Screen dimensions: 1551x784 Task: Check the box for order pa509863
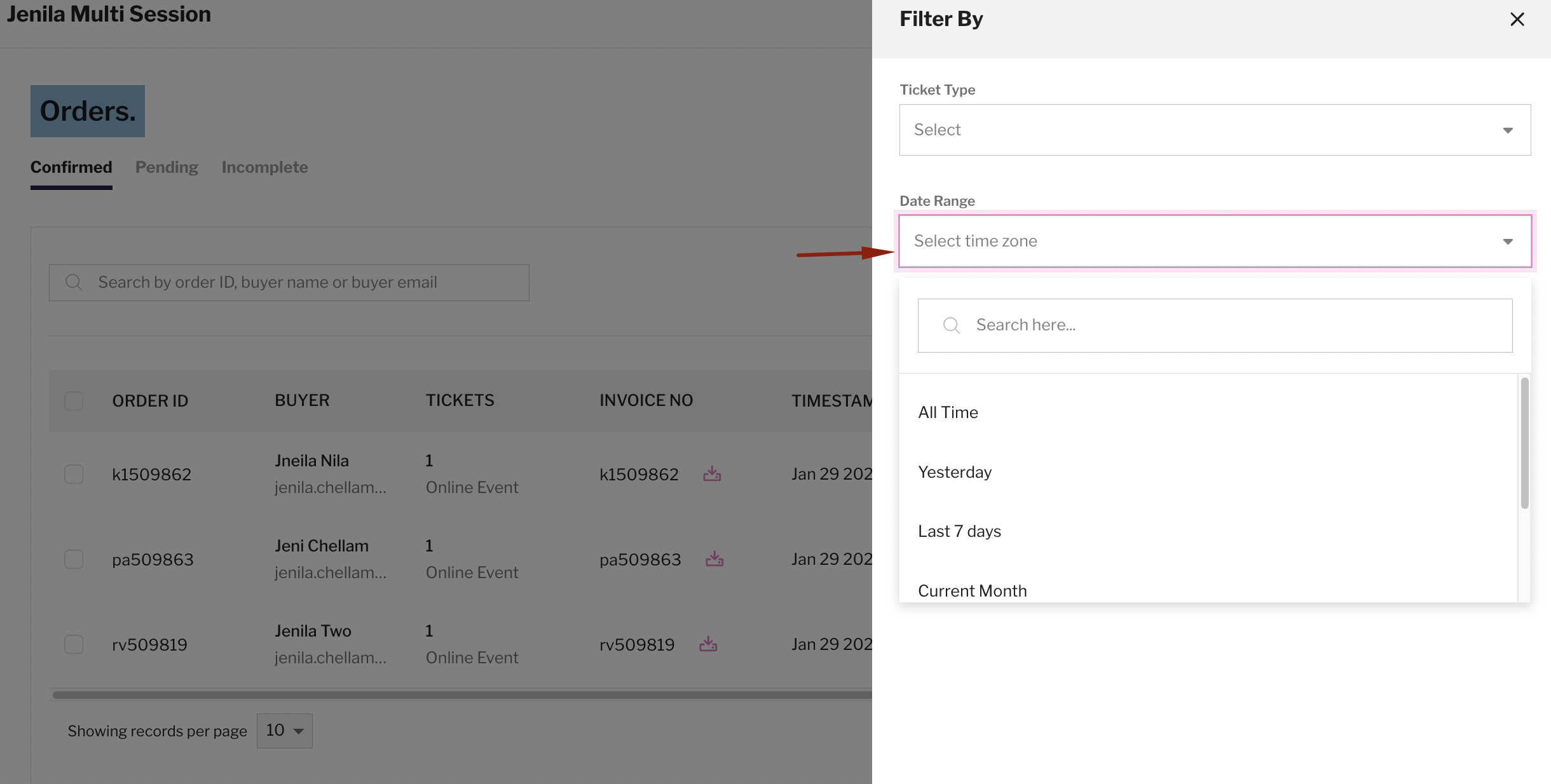pos(74,559)
